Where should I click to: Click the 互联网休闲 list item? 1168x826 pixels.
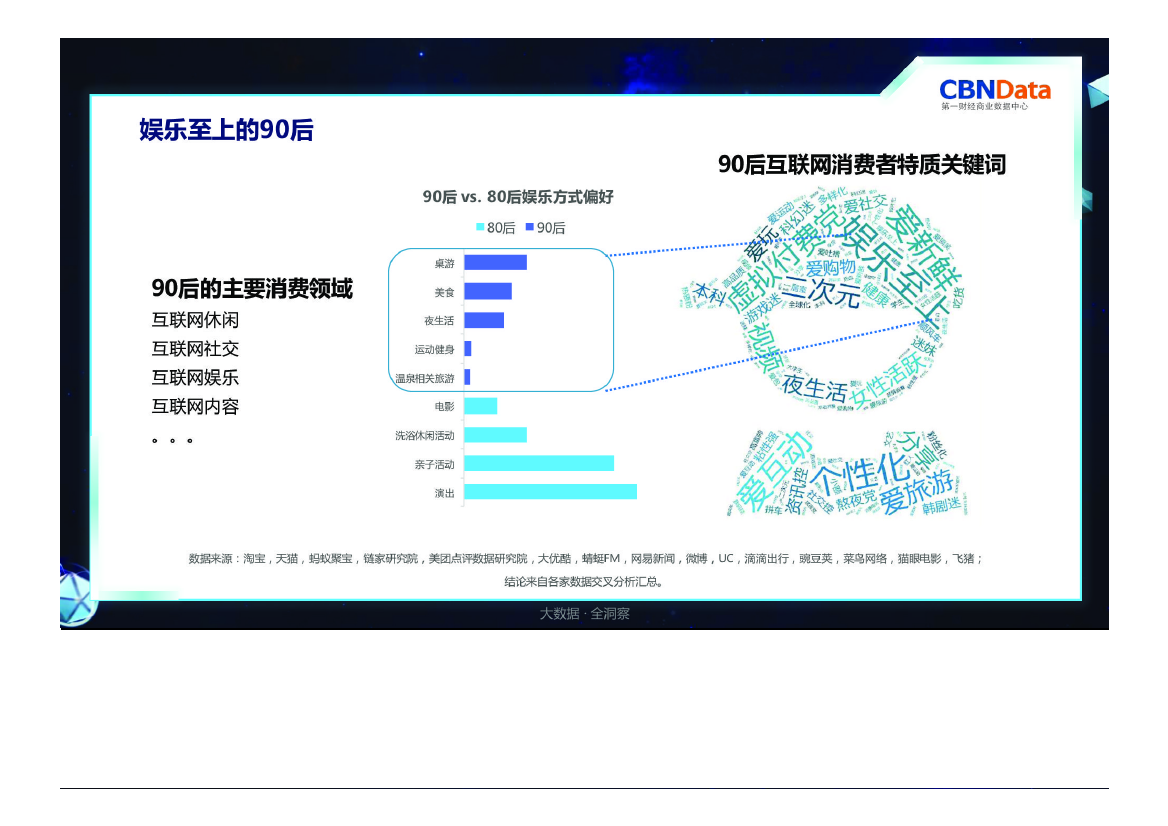(x=195, y=320)
